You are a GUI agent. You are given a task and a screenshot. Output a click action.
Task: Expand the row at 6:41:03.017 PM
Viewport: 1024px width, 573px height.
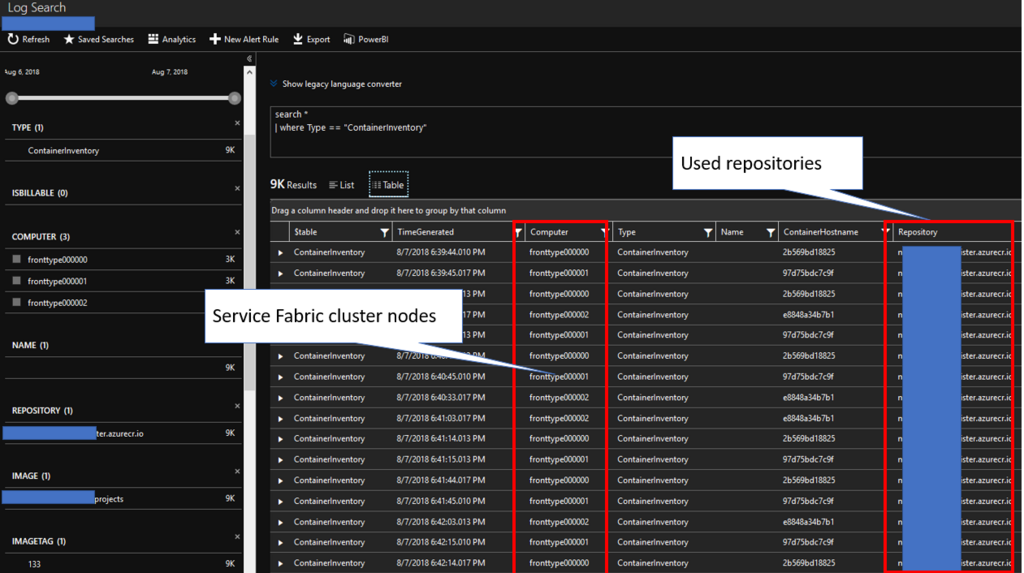coord(280,419)
